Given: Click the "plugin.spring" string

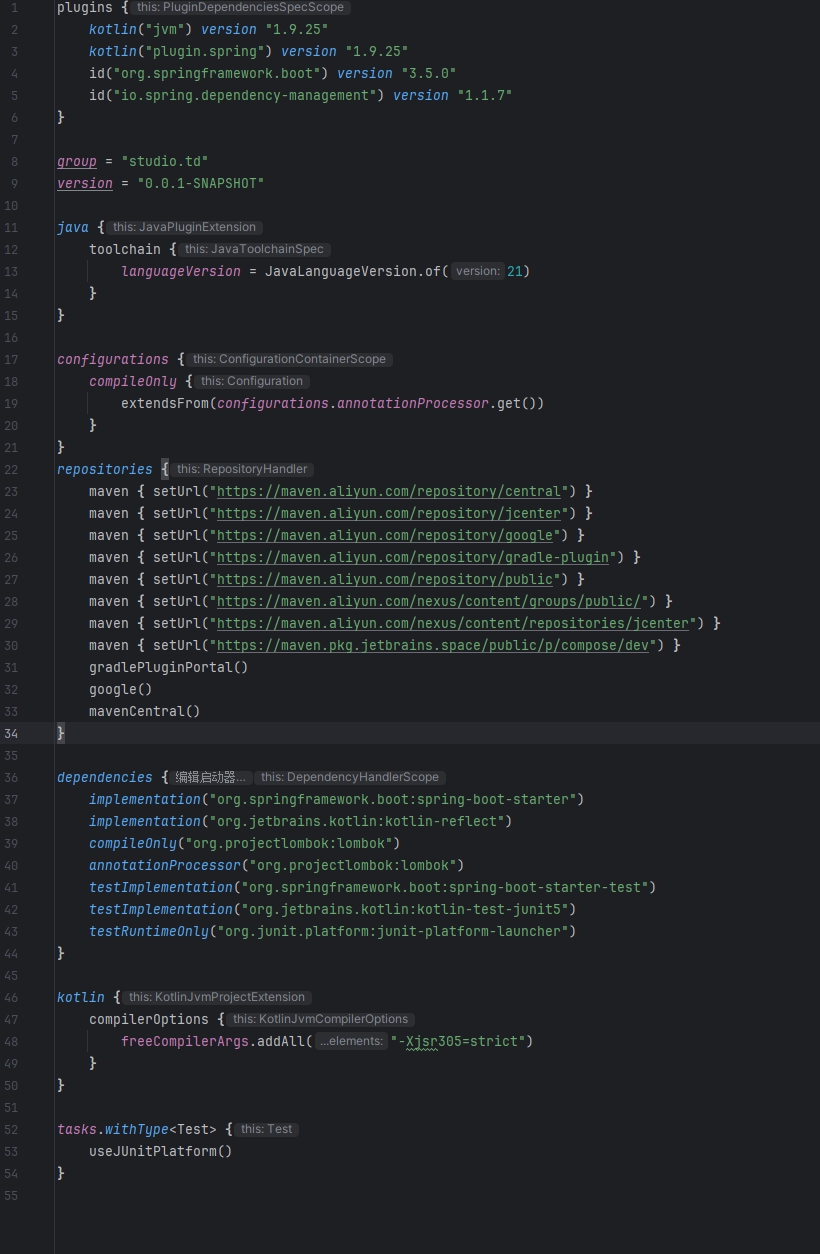Looking at the screenshot, I should click(x=201, y=51).
